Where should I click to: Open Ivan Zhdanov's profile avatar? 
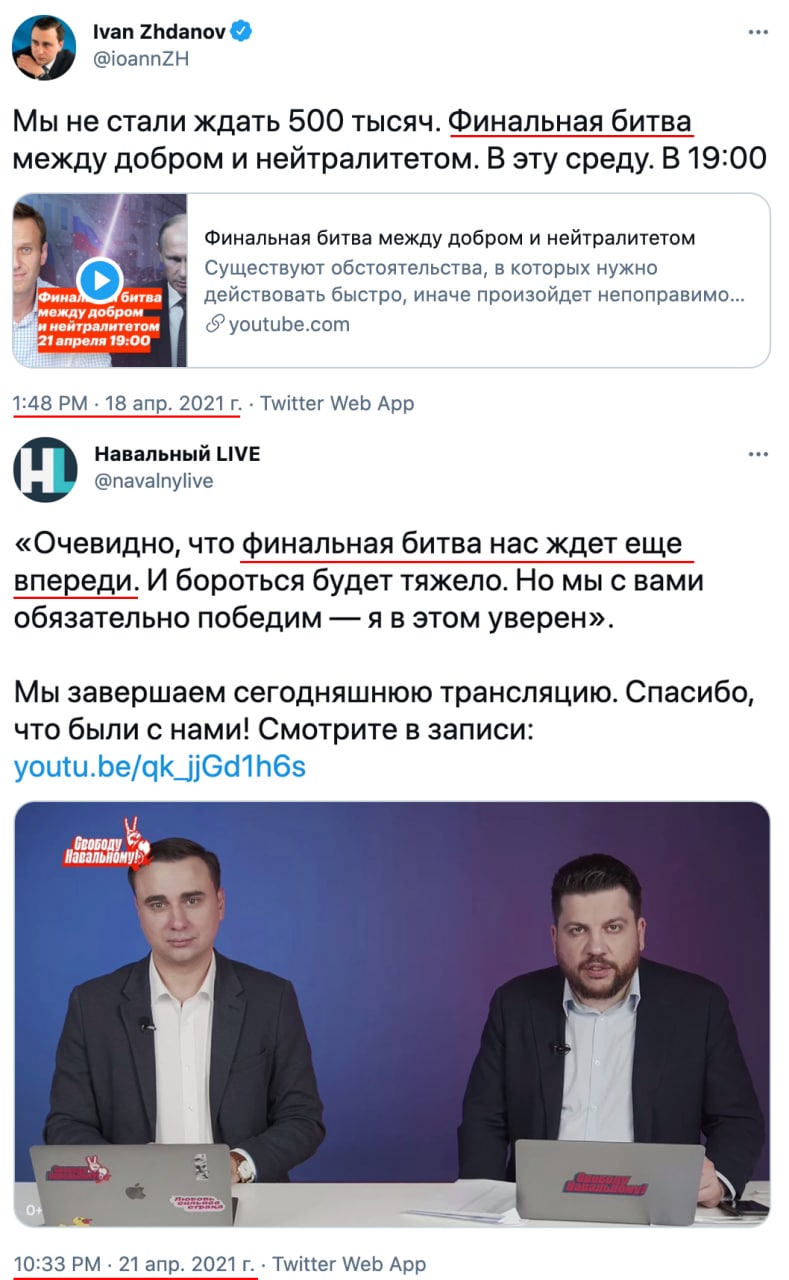[x=44, y=47]
